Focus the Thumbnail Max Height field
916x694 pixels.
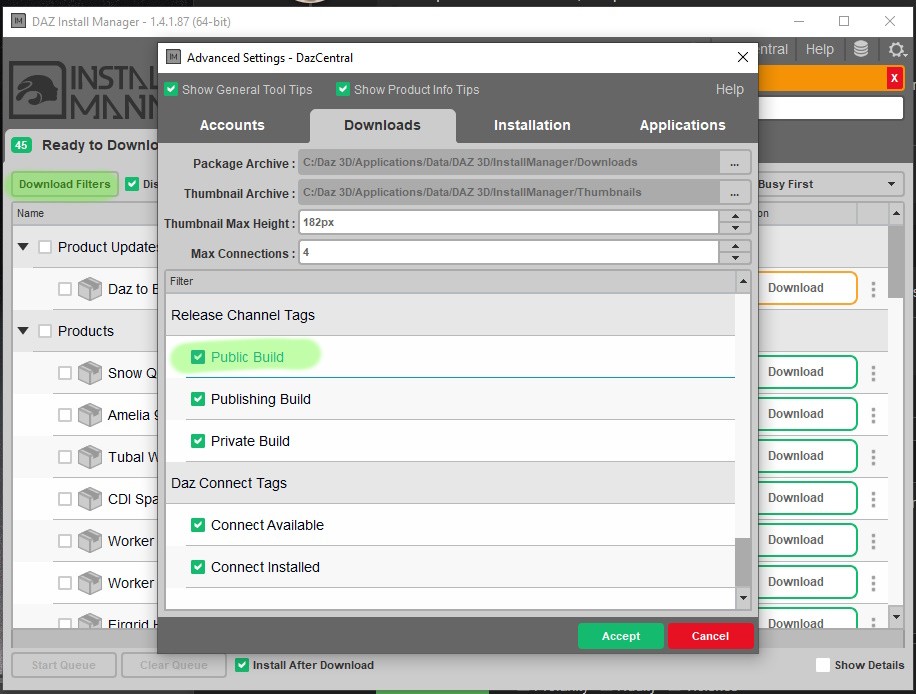(x=509, y=223)
